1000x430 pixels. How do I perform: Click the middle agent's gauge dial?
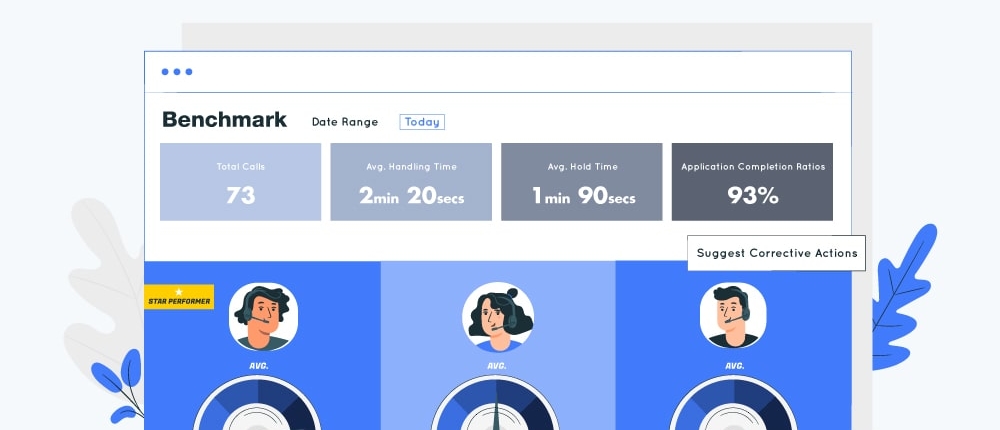click(x=497, y=408)
